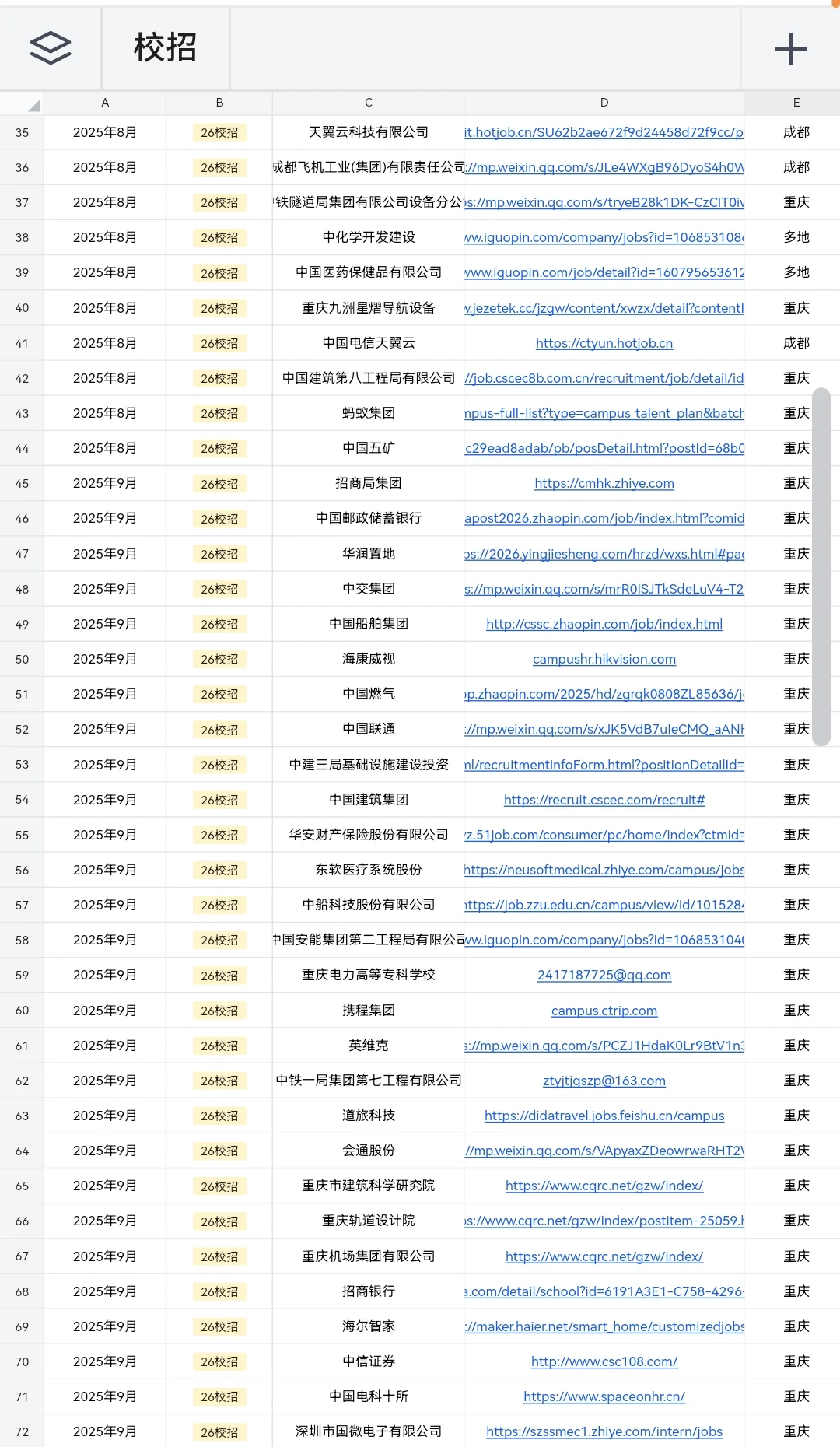Open the cqrc.net postitem-25059 link
The height and width of the screenshot is (1447, 840).
pyautogui.click(x=604, y=1221)
